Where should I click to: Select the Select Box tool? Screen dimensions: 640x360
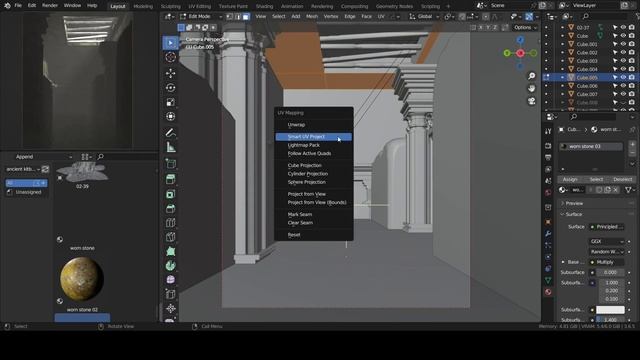click(171, 43)
